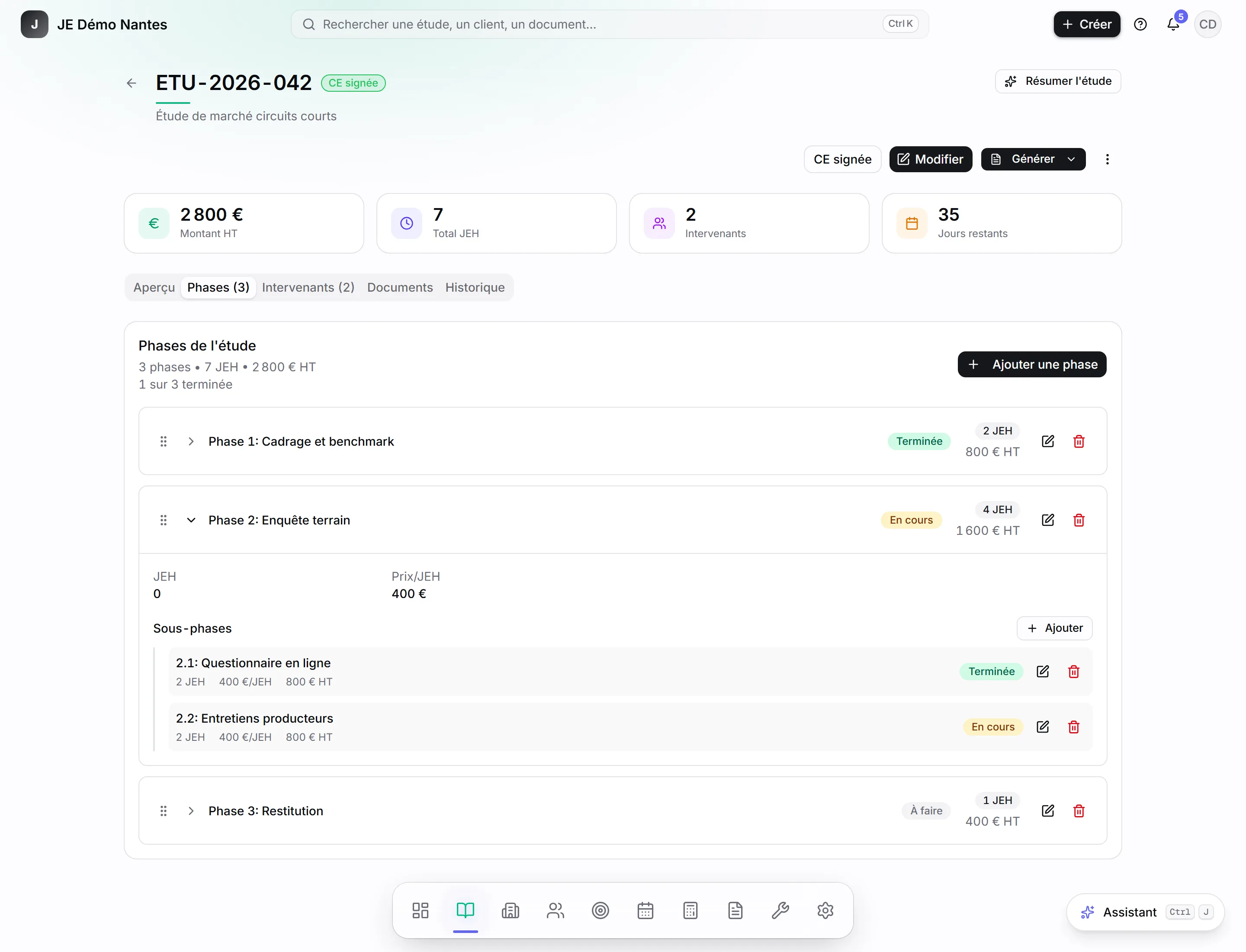Go back using the arrow beside ETU-2026-042
This screenshot has height=952, width=1246.
pos(132,83)
